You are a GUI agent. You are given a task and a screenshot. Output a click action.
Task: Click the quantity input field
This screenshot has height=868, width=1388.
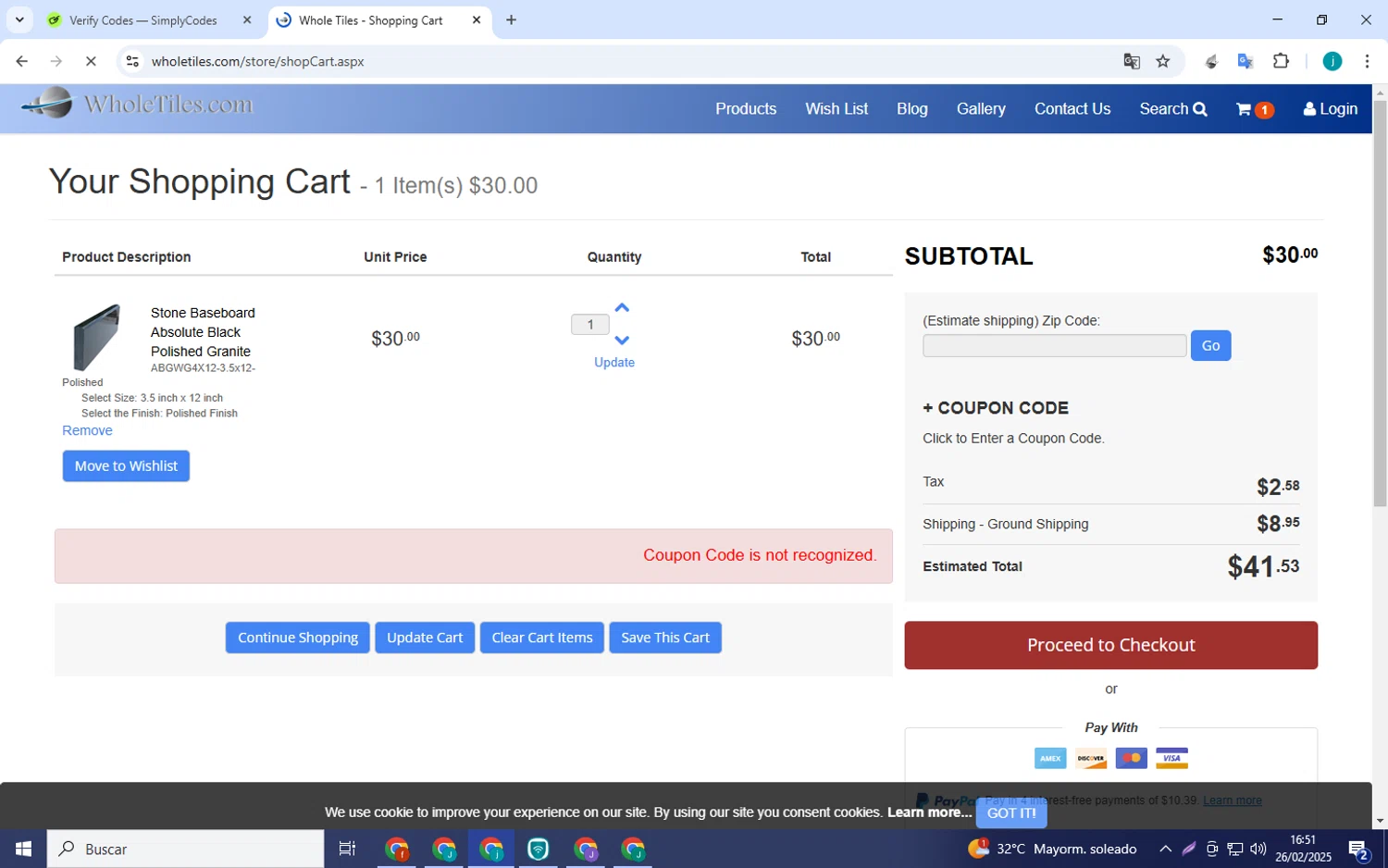click(x=590, y=325)
